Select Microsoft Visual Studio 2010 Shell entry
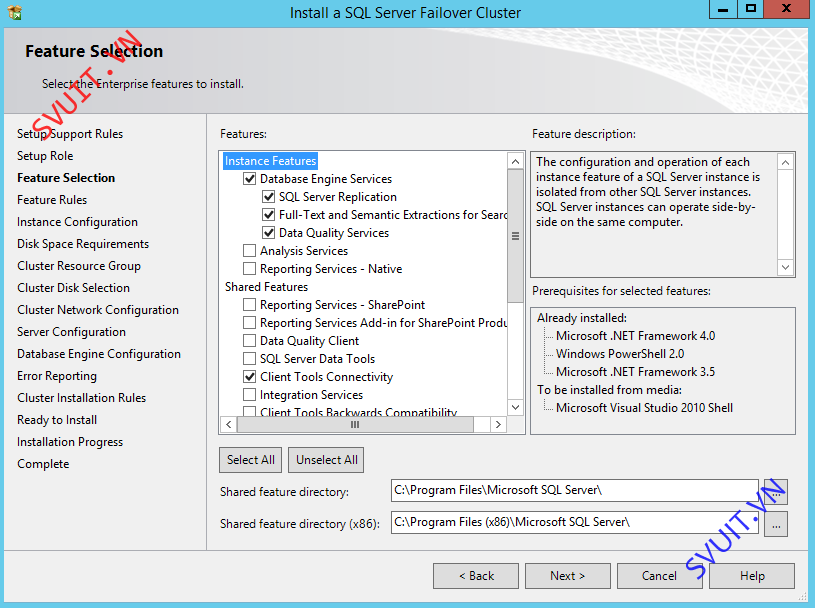This screenshot has width=815, height=608. pyautogui.click(x=644, y=408)
